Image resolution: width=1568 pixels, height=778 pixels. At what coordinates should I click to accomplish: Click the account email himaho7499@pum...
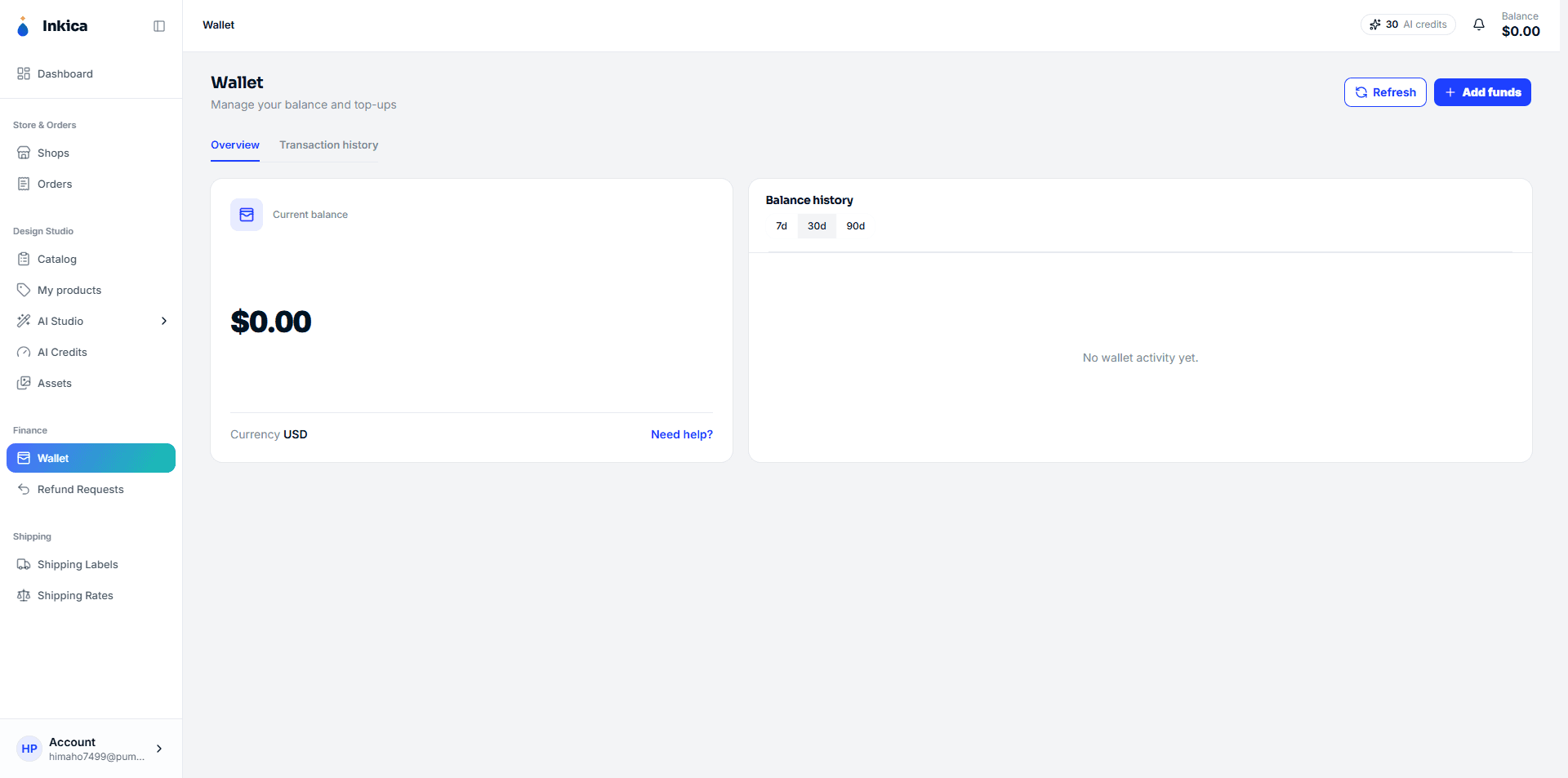pyautogui.click(x=96, y=757)
